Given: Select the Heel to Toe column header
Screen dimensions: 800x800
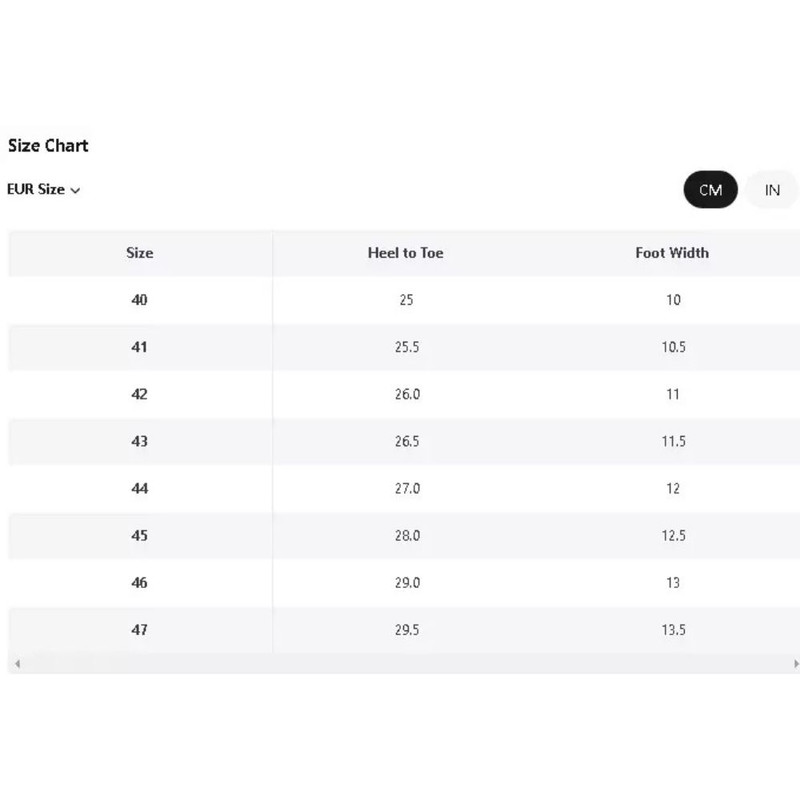Looking at the screenshot, I should coord(406,253).
